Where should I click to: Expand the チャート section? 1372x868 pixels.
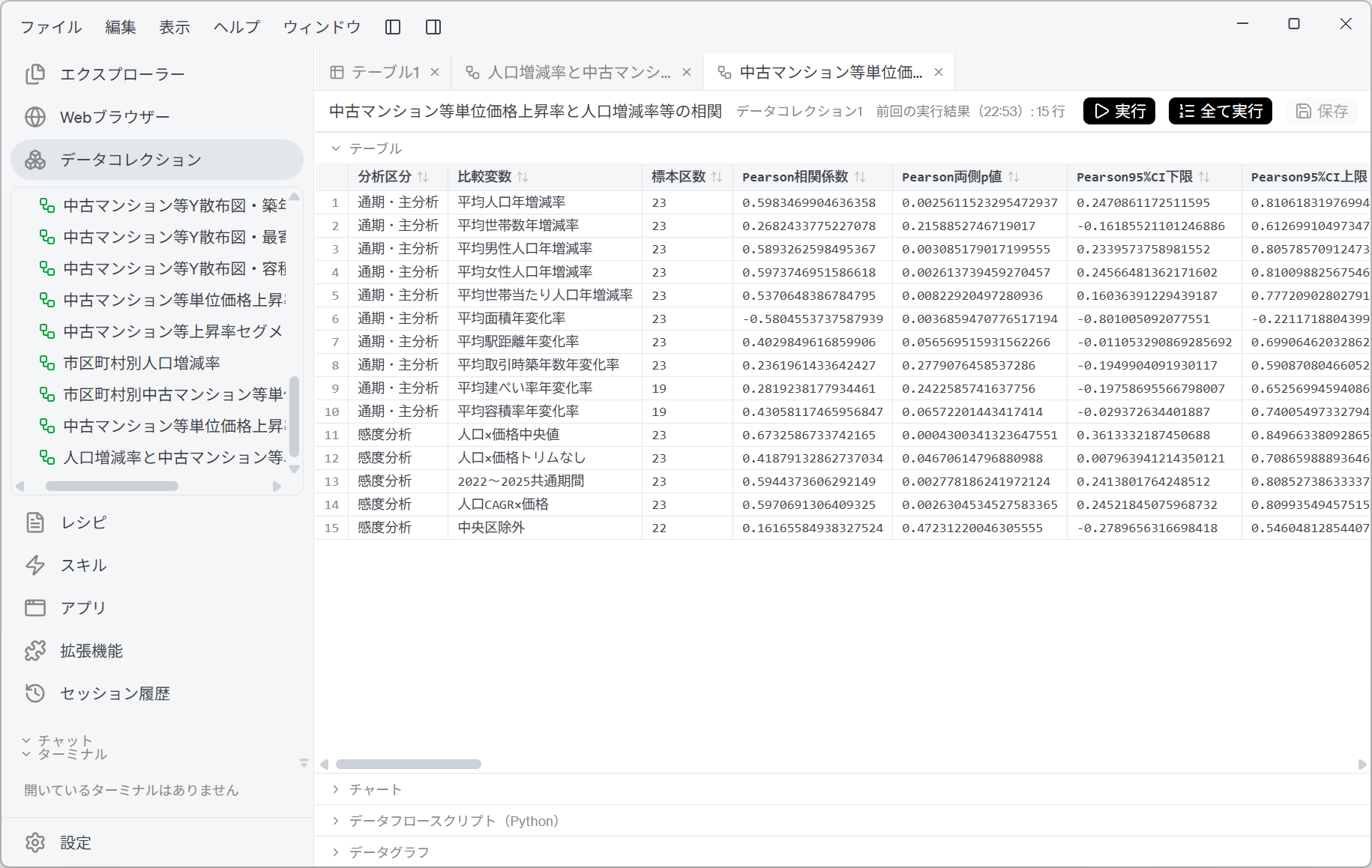click(x=336, y=789)
